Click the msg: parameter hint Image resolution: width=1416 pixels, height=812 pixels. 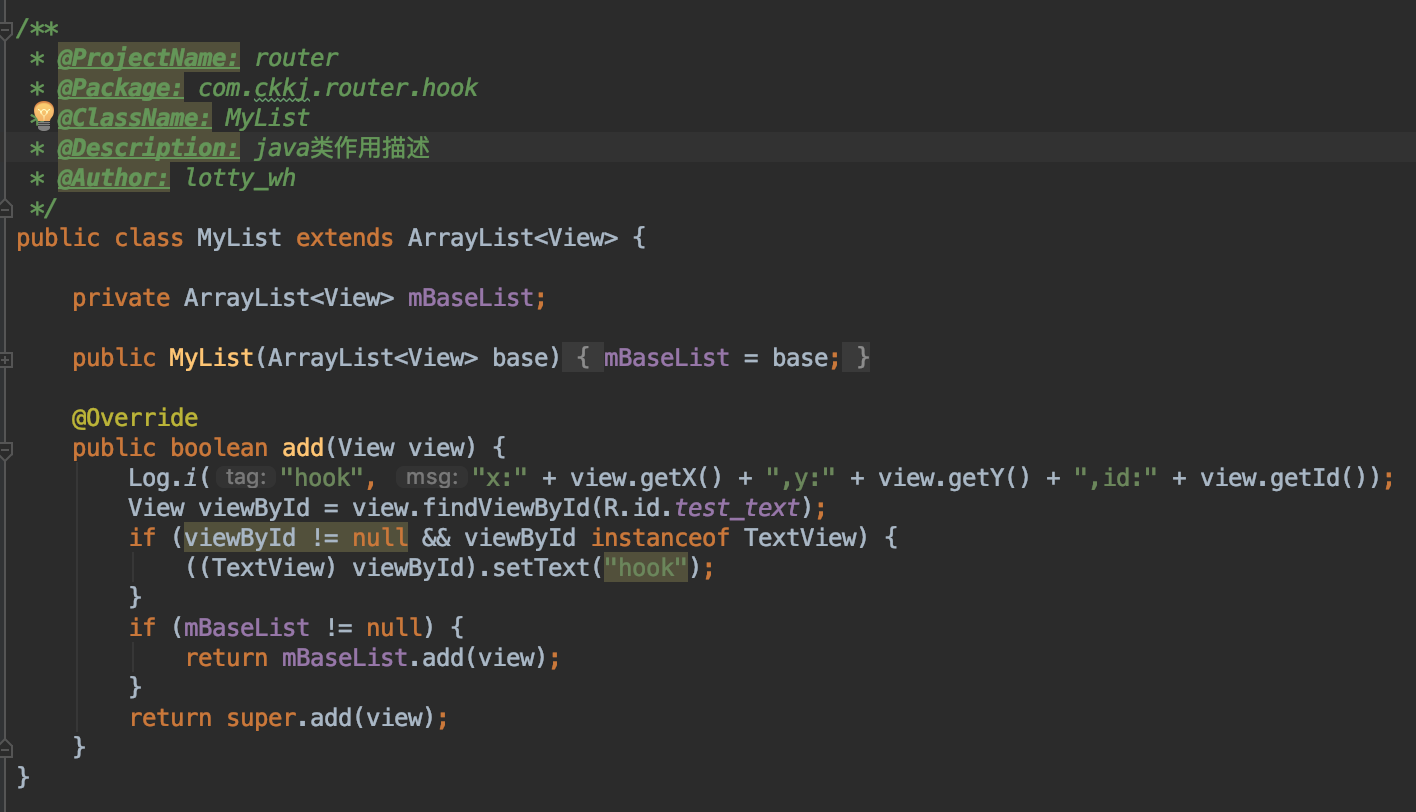point(431,478)
